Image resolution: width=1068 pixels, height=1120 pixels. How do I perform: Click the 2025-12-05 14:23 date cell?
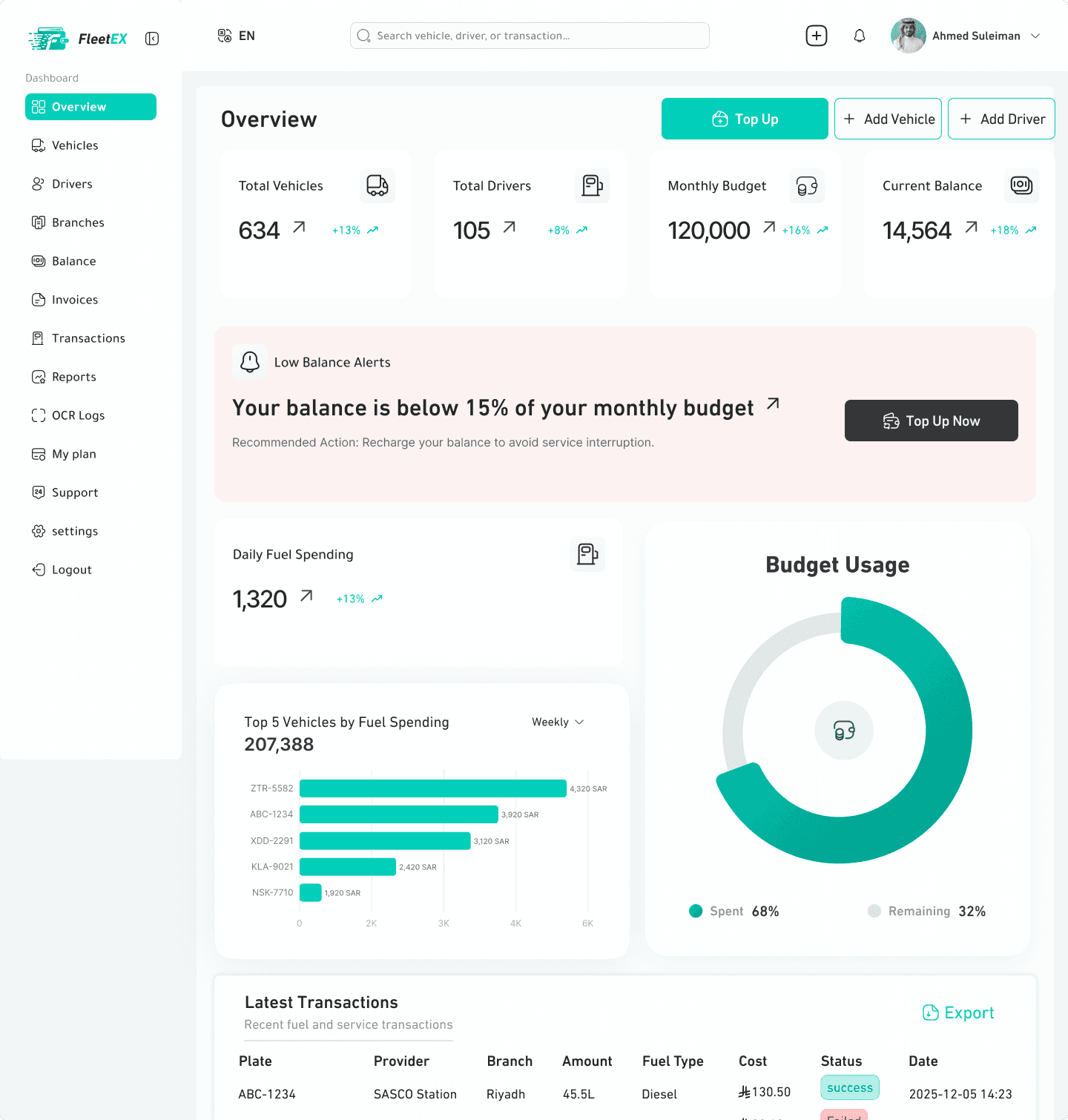(x=960, y=1094)
